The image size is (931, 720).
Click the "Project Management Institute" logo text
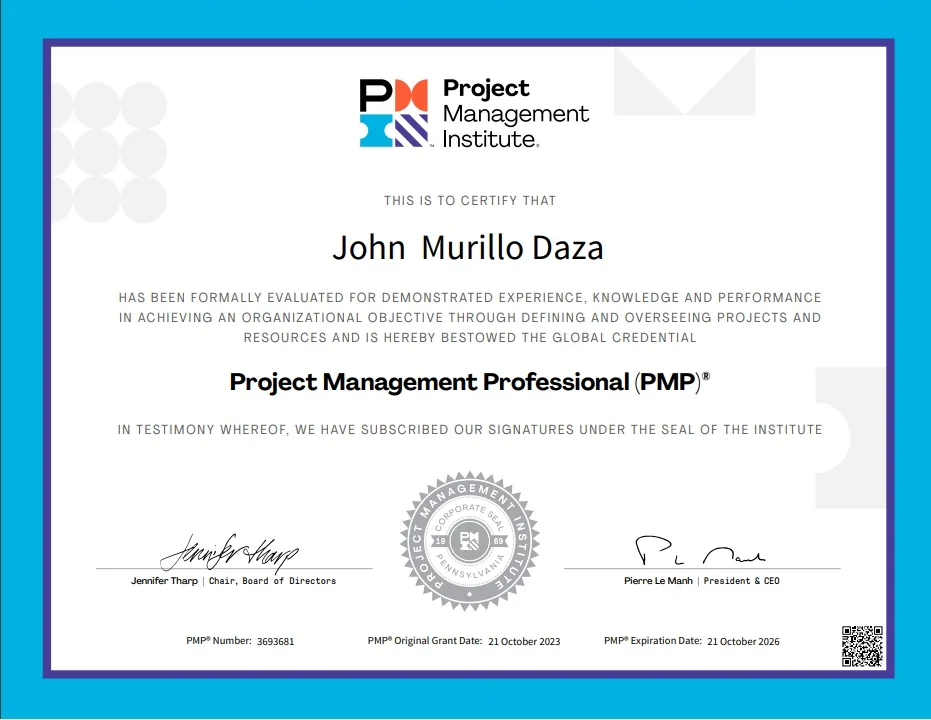515,113
